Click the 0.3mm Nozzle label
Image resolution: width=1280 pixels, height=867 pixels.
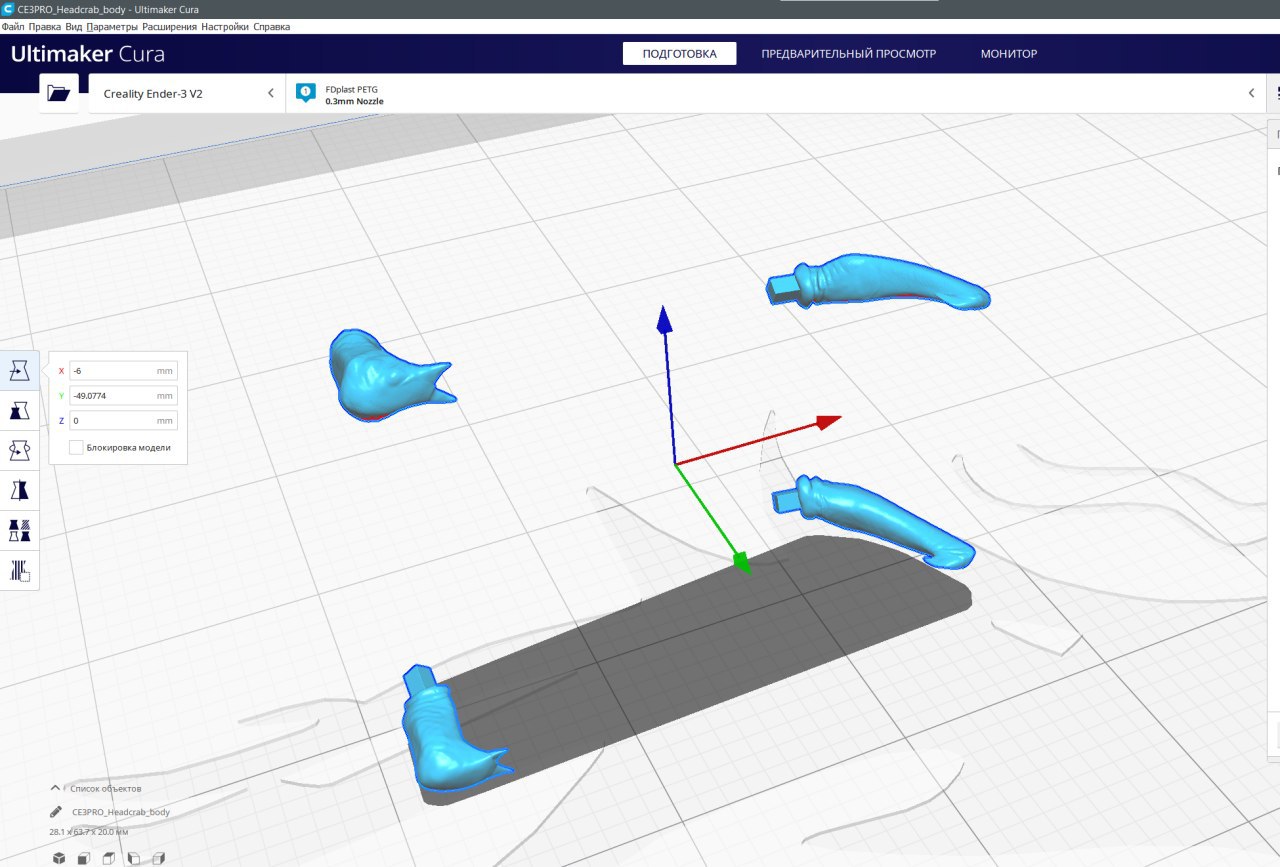point(354,101)
